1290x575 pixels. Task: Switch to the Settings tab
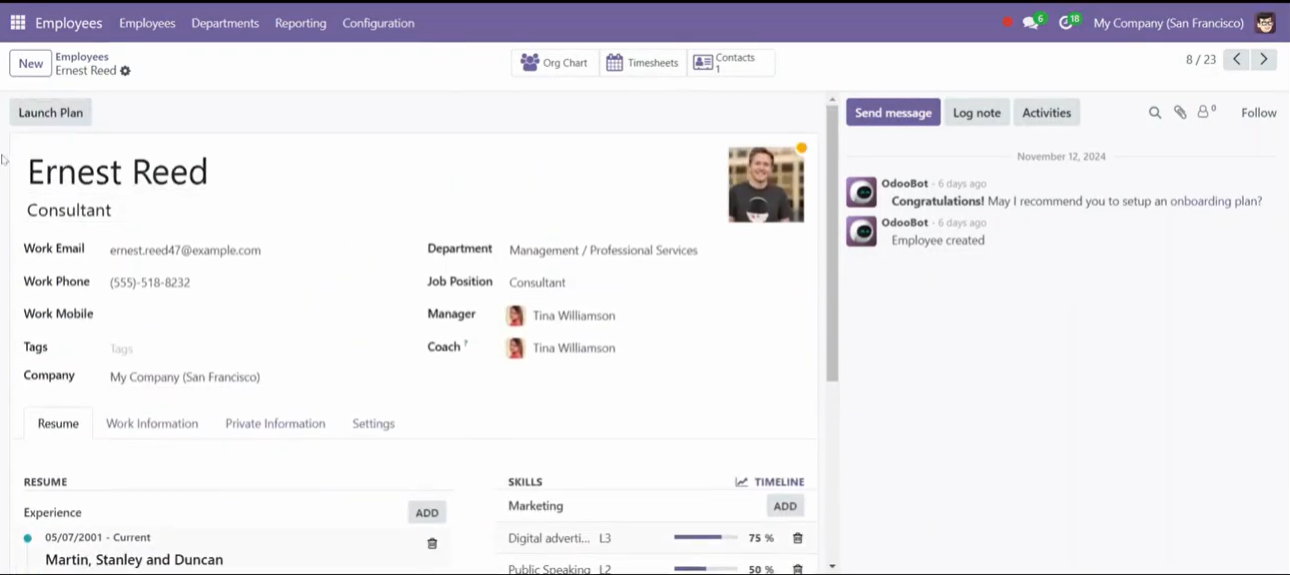pos(373,423)
